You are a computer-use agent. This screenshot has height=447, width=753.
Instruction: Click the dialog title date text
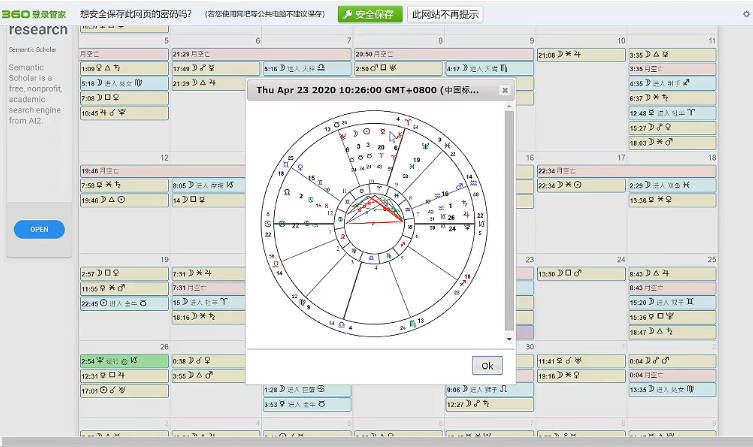[x=367, y=90]
